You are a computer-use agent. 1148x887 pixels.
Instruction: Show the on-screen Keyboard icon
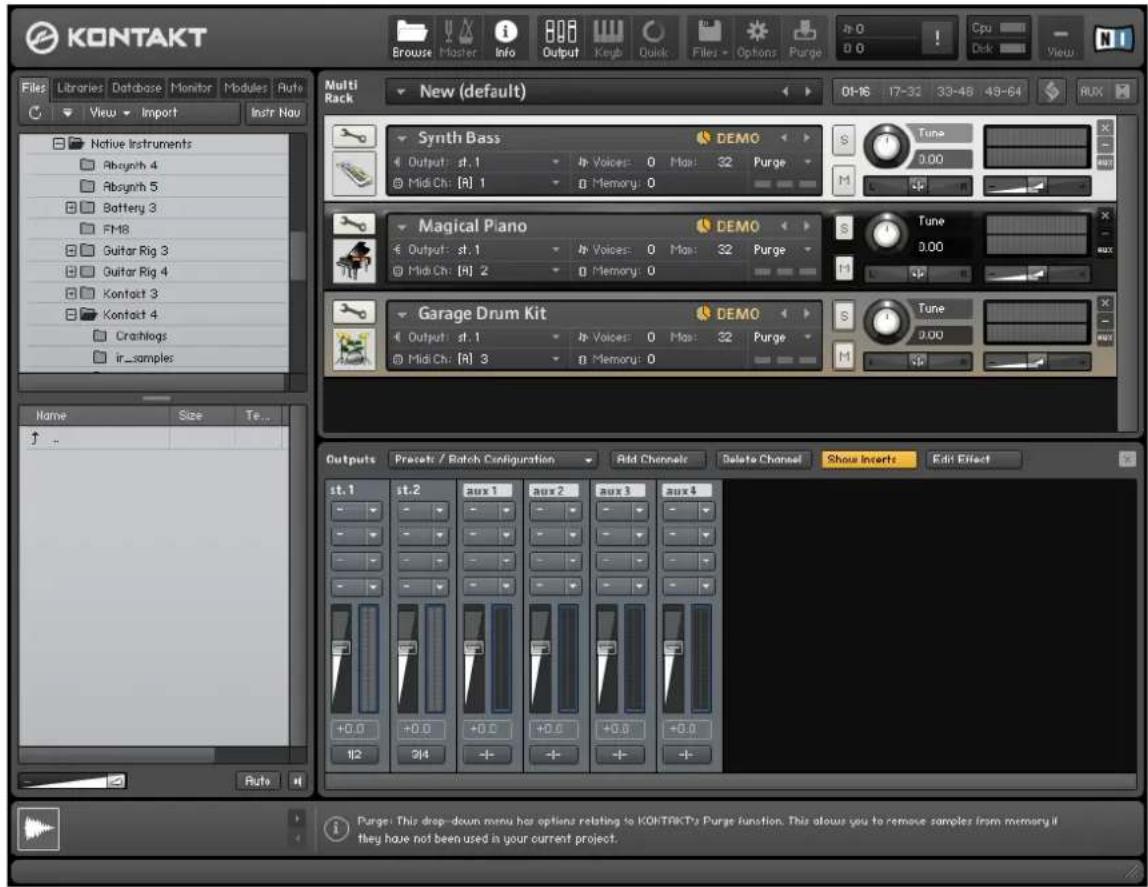pos(608,38)
